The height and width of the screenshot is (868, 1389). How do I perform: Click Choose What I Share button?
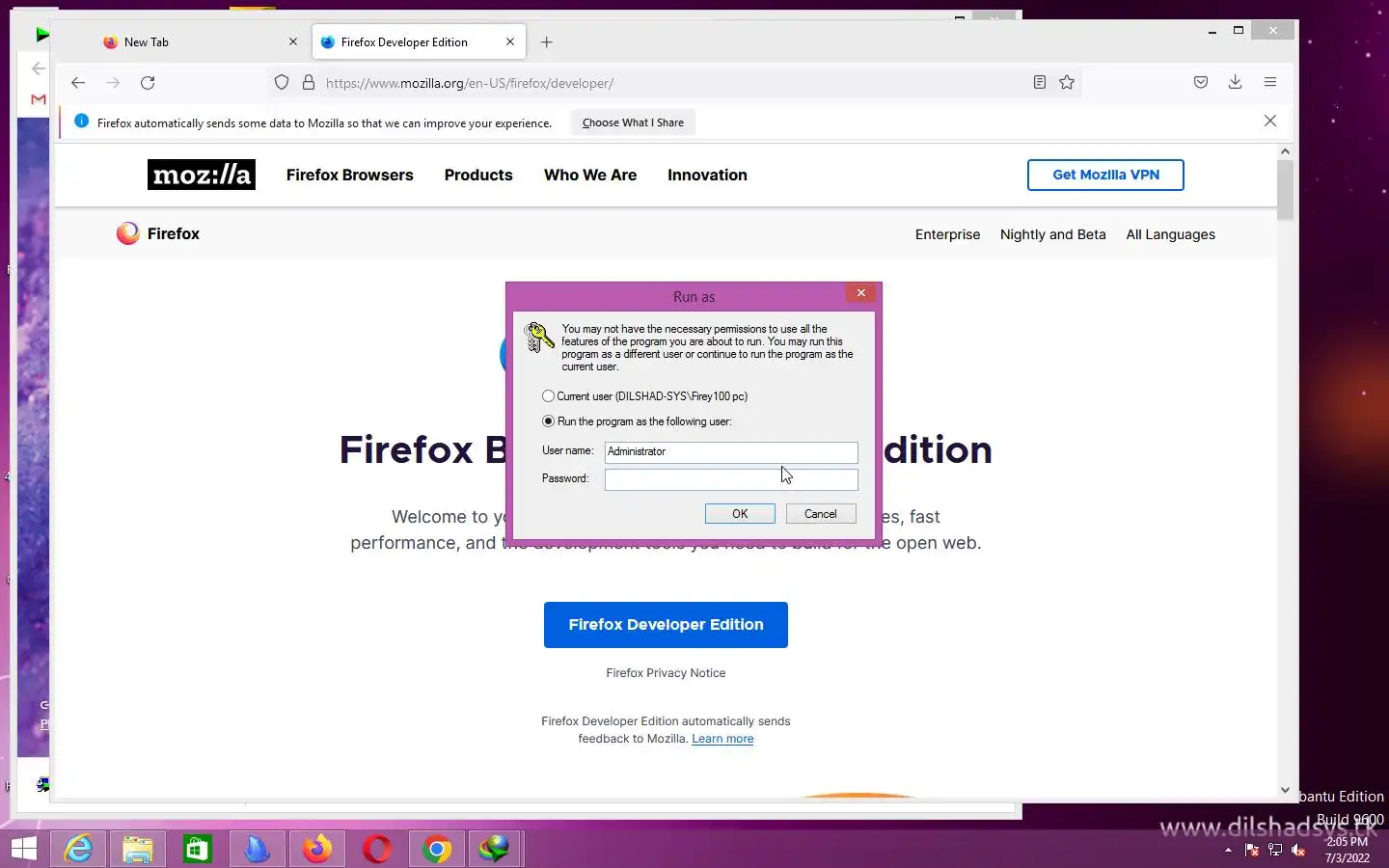633,122
